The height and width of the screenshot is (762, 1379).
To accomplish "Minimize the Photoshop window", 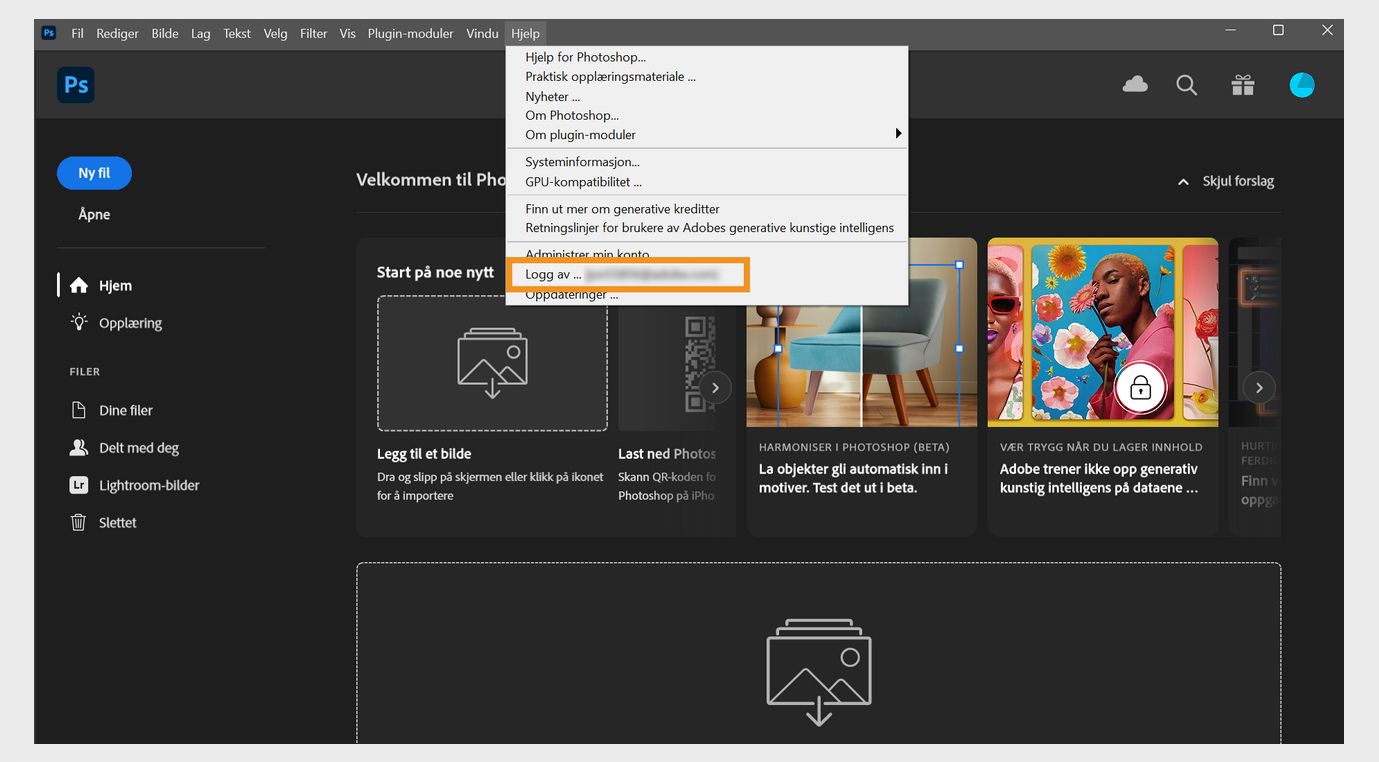I will coord(1230,31).
